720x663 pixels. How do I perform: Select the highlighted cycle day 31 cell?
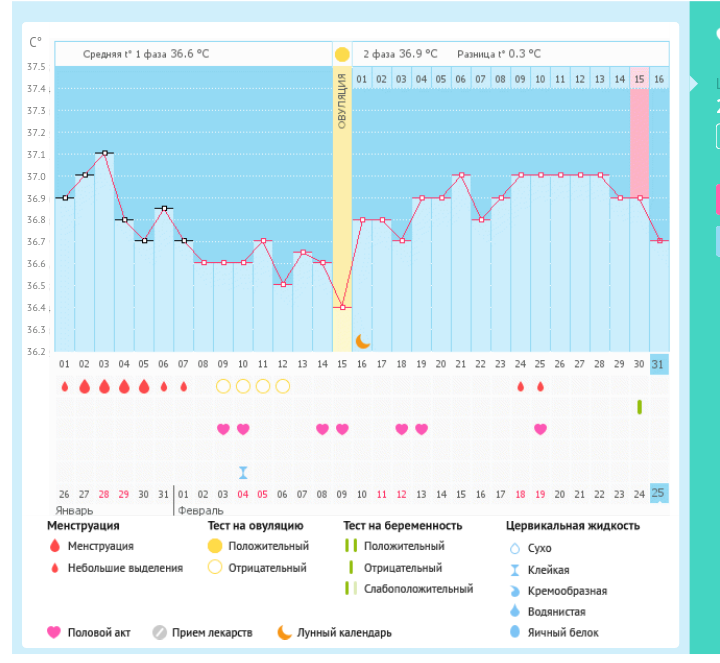point(658,363)
